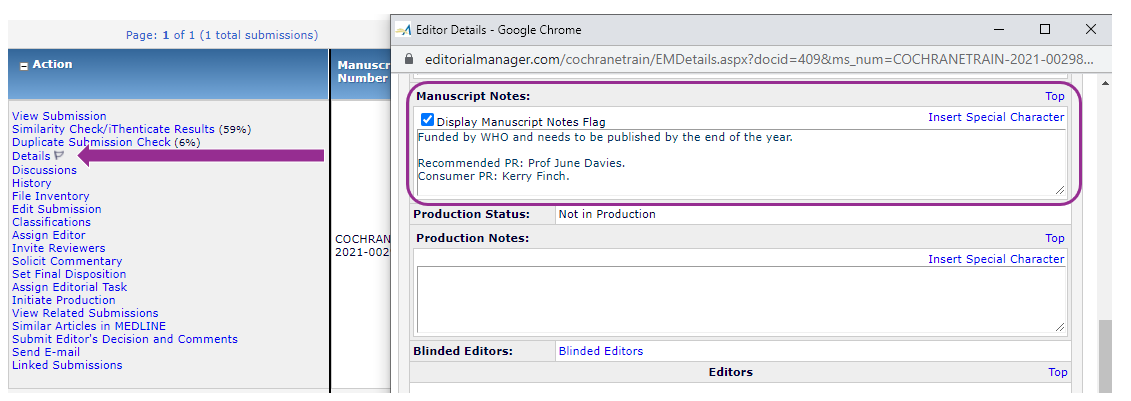Click Insert Special Character for Manuscript Notes
Image resolution: width=1131 pixels, height=401 pixels.
(x=995, y=117)
